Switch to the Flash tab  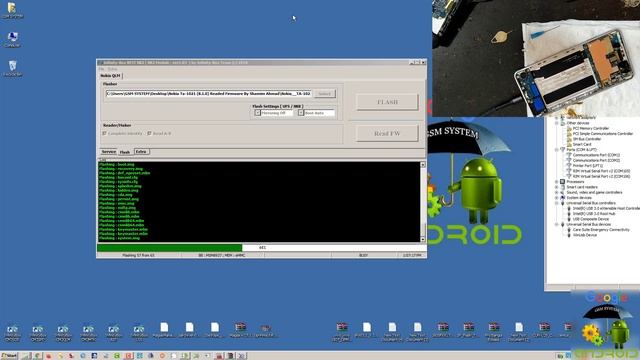pos(125,152)
